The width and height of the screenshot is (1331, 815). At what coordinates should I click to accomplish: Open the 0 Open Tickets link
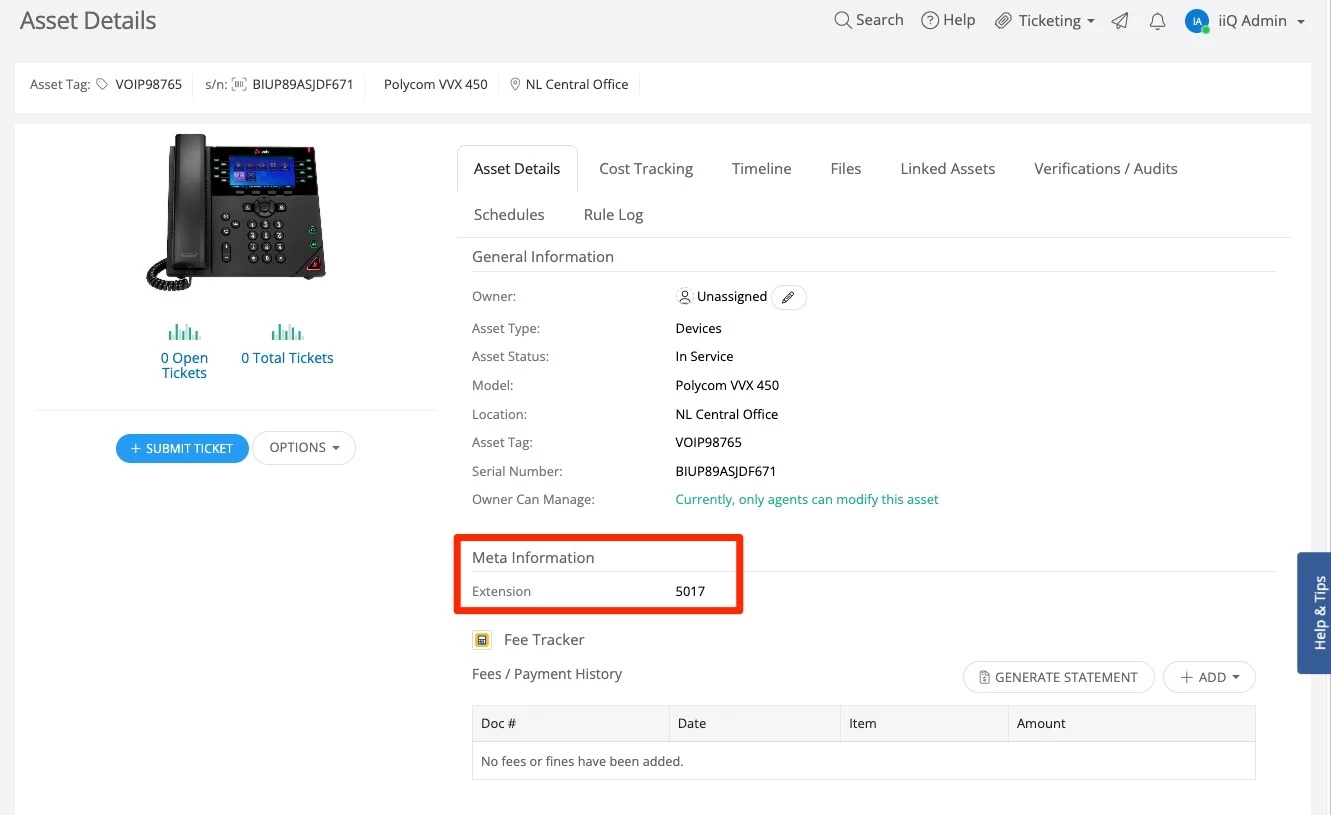[184, 365]
